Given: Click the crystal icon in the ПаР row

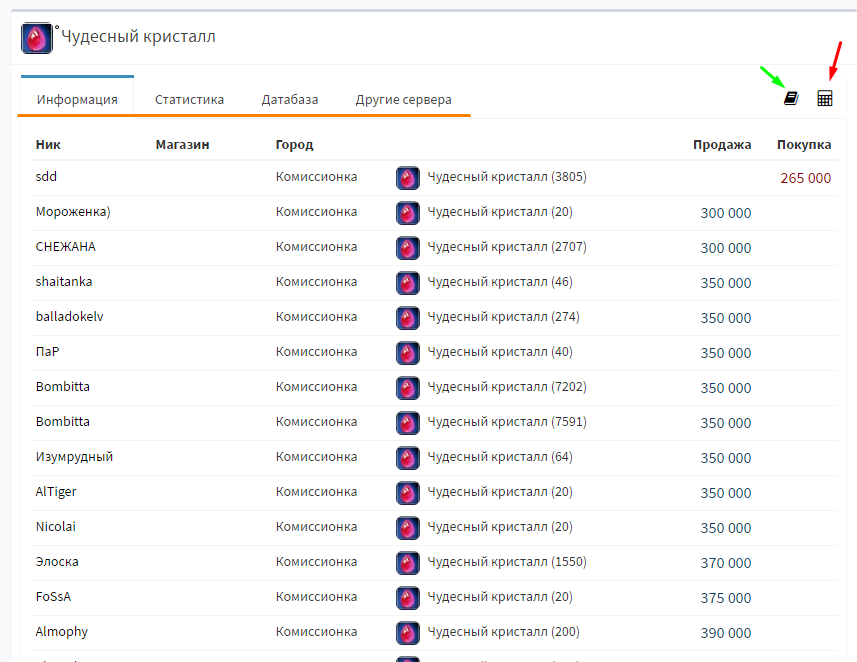Looking at the screenshot, I should [x=408, y=353].
